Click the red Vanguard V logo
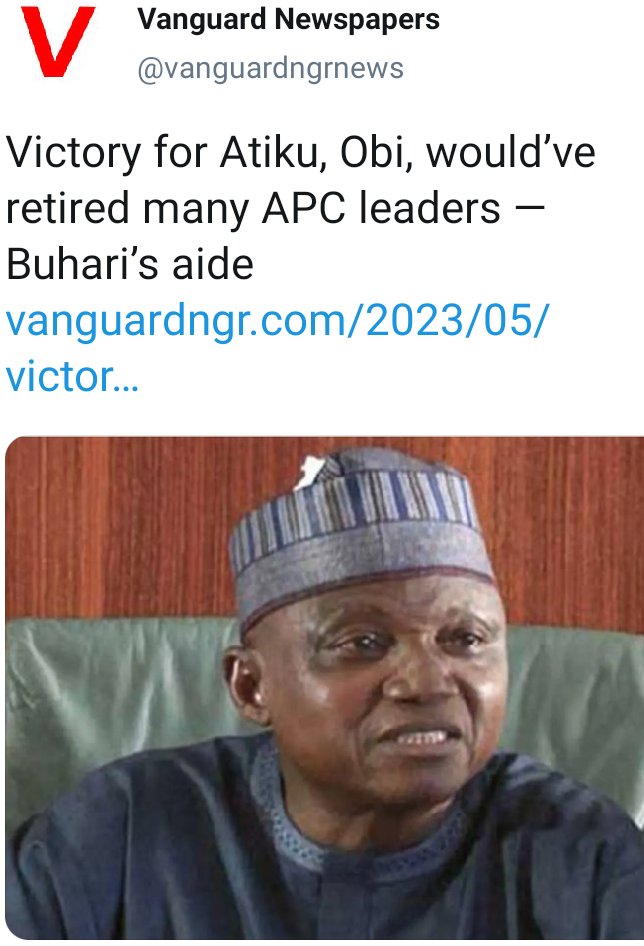 [x=59, y=41]
